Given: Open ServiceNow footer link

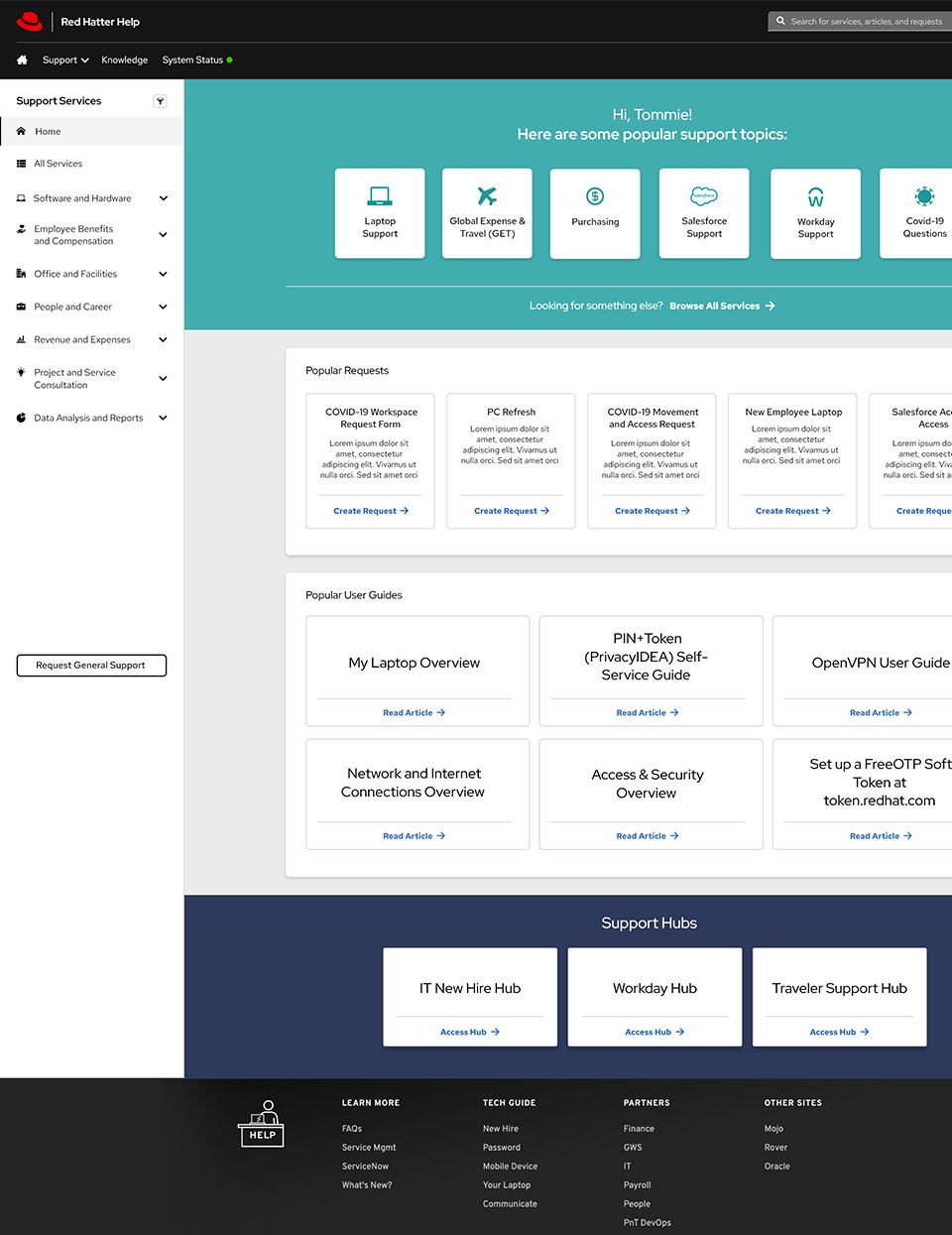Looking at the screenshot, I should [x=366, y=1167].
